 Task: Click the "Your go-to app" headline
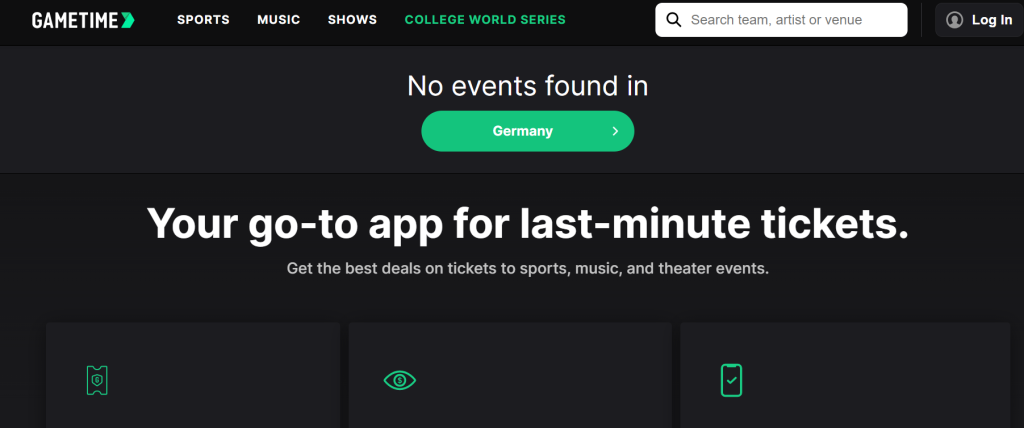(527, 223)
